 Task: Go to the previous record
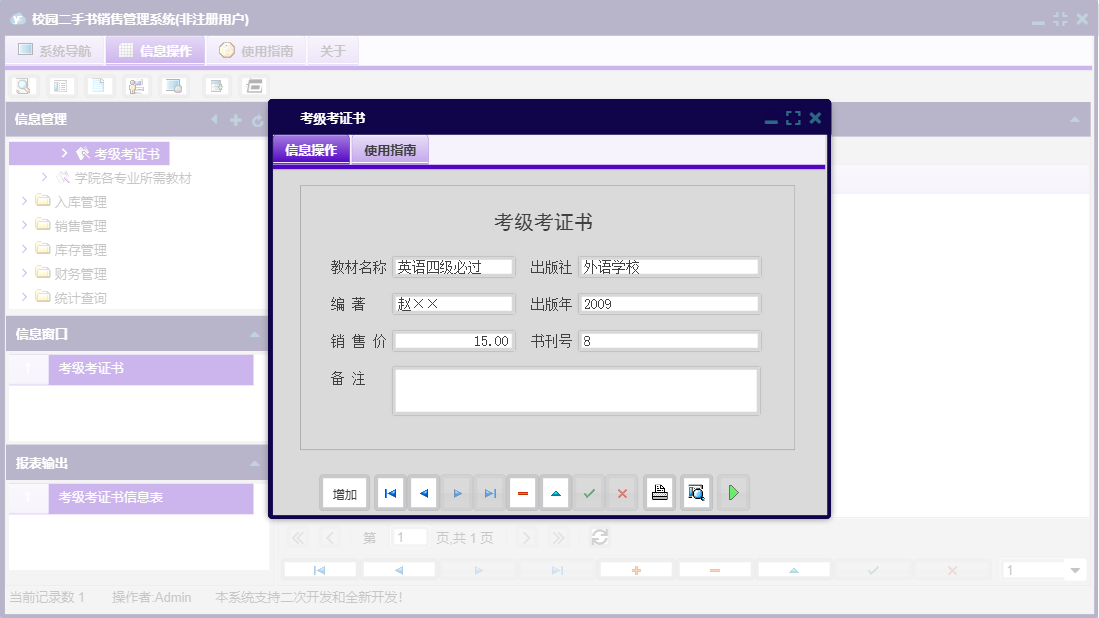click(x=423, y=492)
